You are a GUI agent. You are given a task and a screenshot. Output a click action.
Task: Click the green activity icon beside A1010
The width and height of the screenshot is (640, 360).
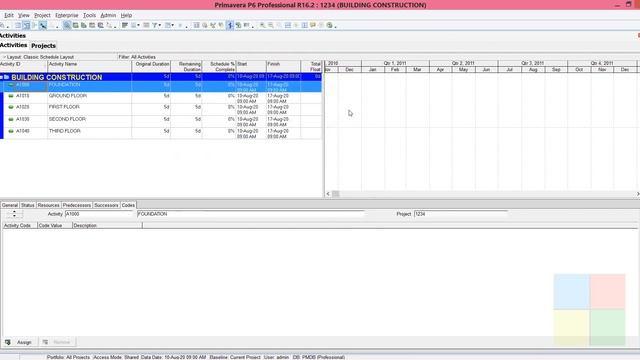point(11,96)
